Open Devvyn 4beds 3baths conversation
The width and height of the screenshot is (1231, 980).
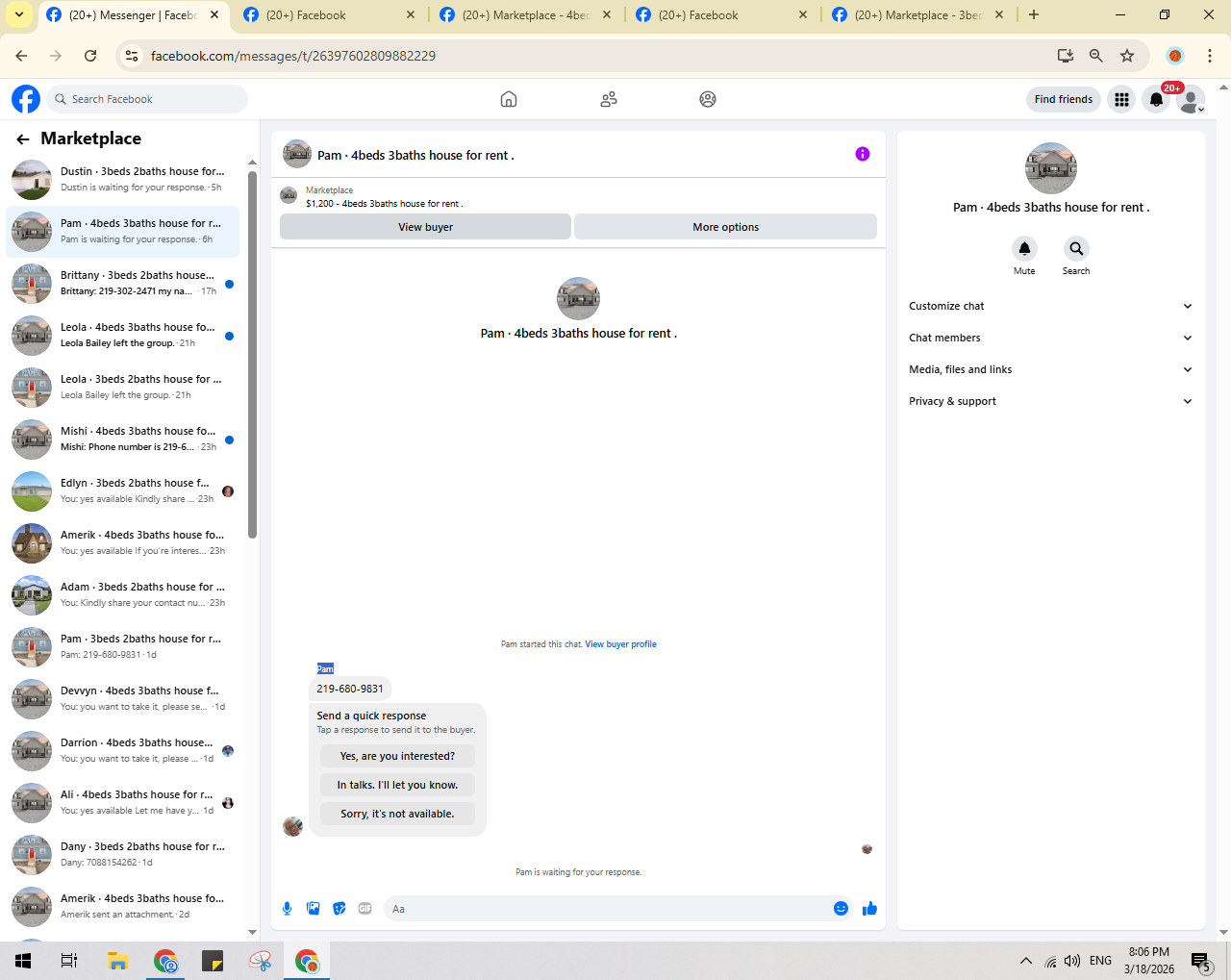click(123, 698)
